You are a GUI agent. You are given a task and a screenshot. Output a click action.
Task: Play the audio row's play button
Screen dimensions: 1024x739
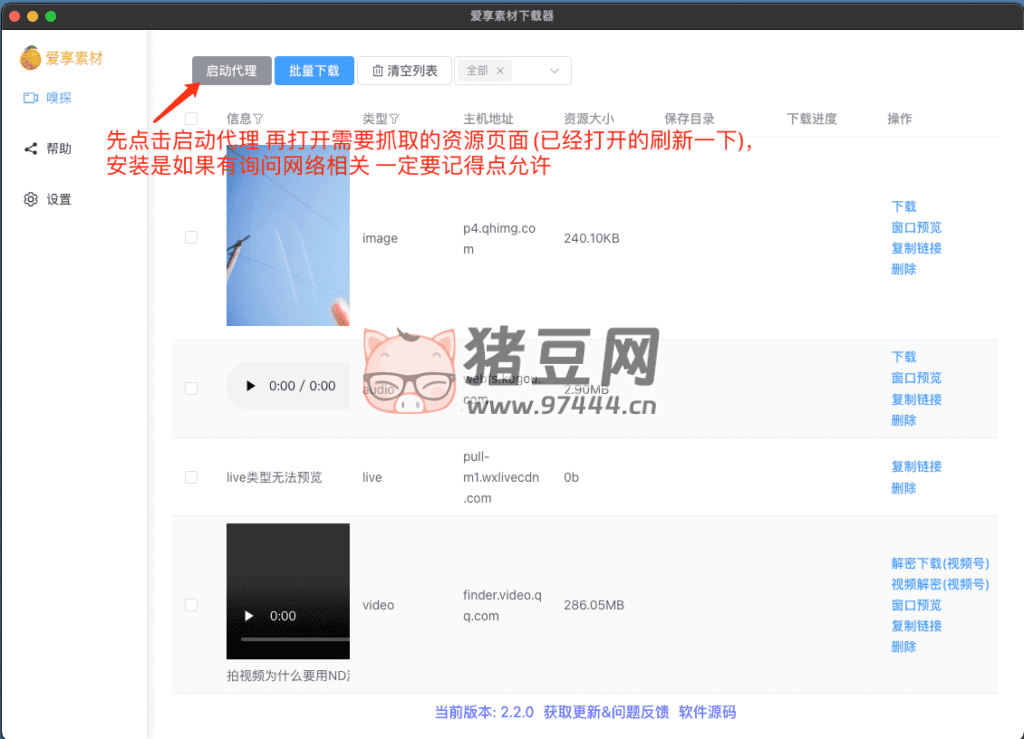251,386
